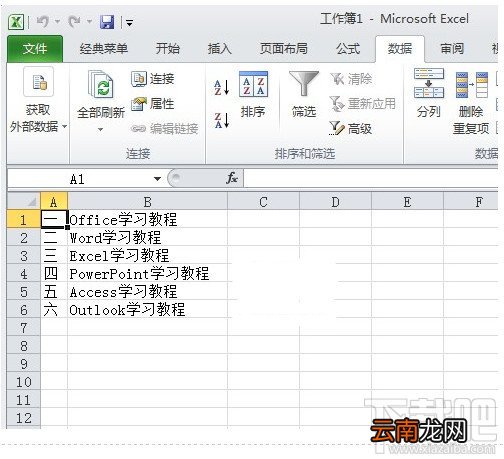Viewport: 504px width, 459px height.
Task: Open the 文件 tab
Action: pos(35,49)
